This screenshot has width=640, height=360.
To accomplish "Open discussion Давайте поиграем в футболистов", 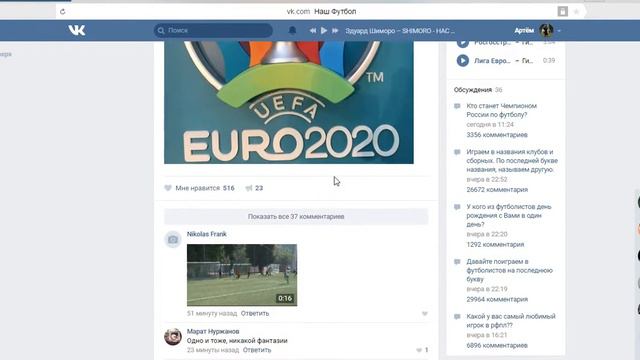I will 509,270.
